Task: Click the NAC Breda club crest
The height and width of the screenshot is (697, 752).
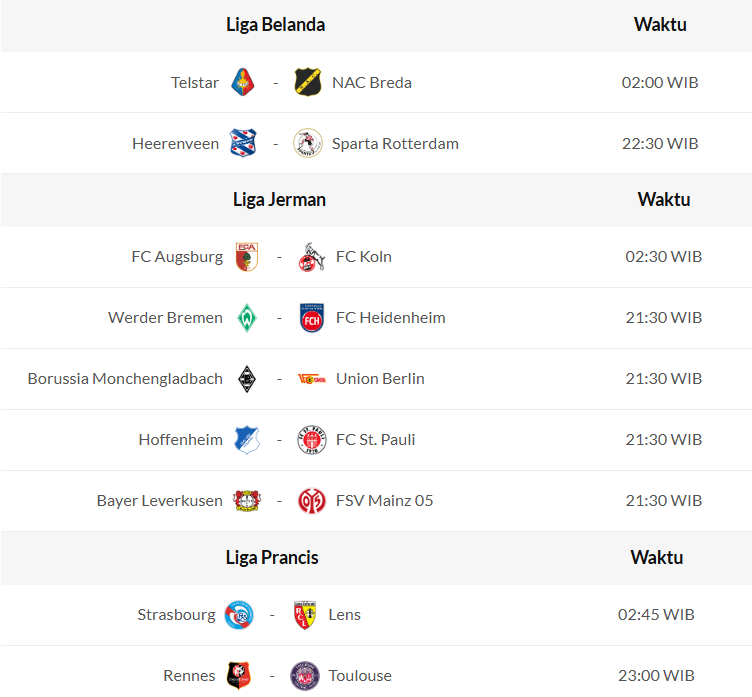Action: (308, 82)
